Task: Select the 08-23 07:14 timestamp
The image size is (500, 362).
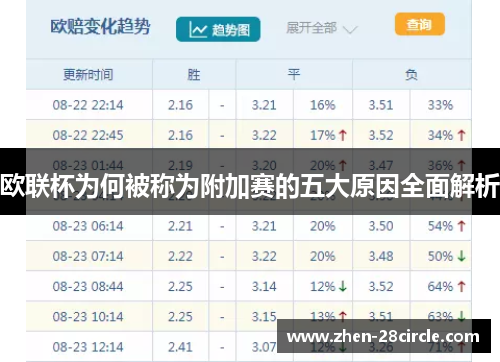Action: (88, 256)
